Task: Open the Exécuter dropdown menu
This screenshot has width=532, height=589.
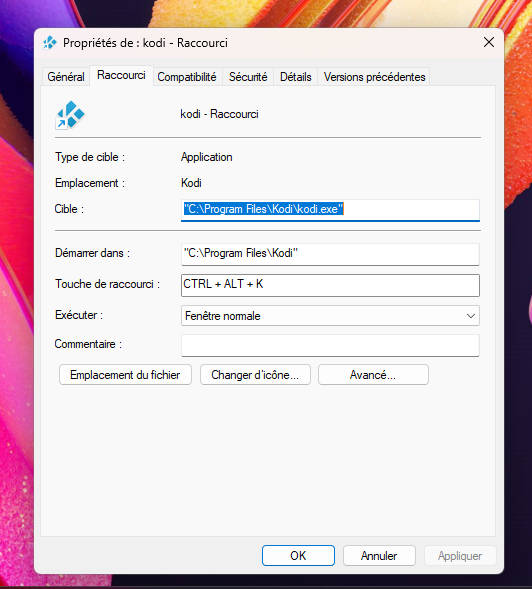Action: [330, 316]
